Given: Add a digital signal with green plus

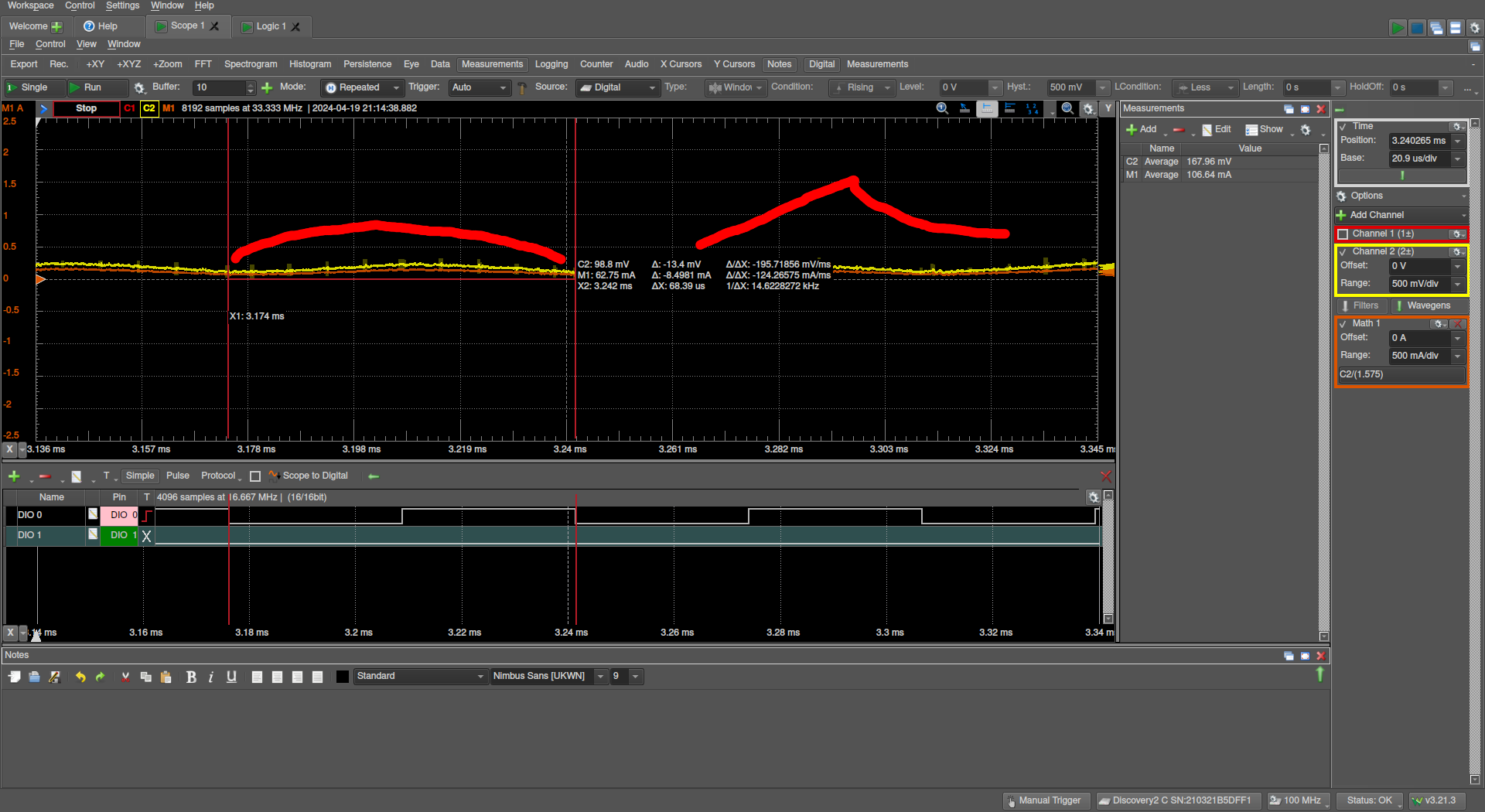Looking at the screenshot, I should pos(14,476).
